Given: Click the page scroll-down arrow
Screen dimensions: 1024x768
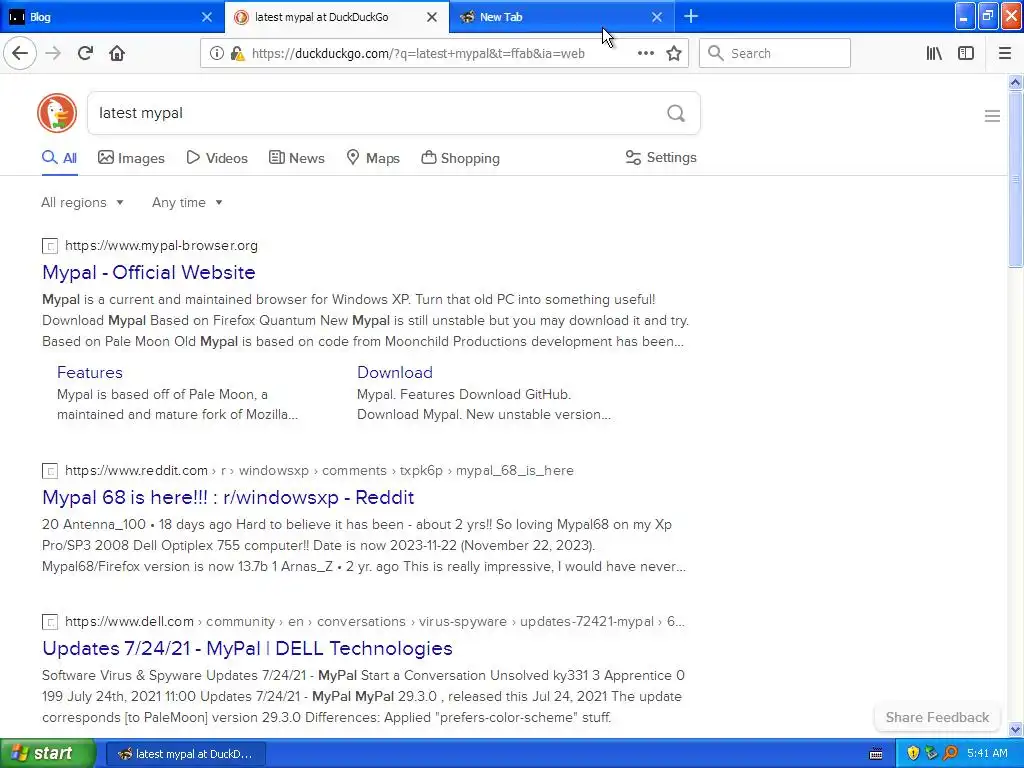Looking at the screenshot, I should (x=1015, y=729).
